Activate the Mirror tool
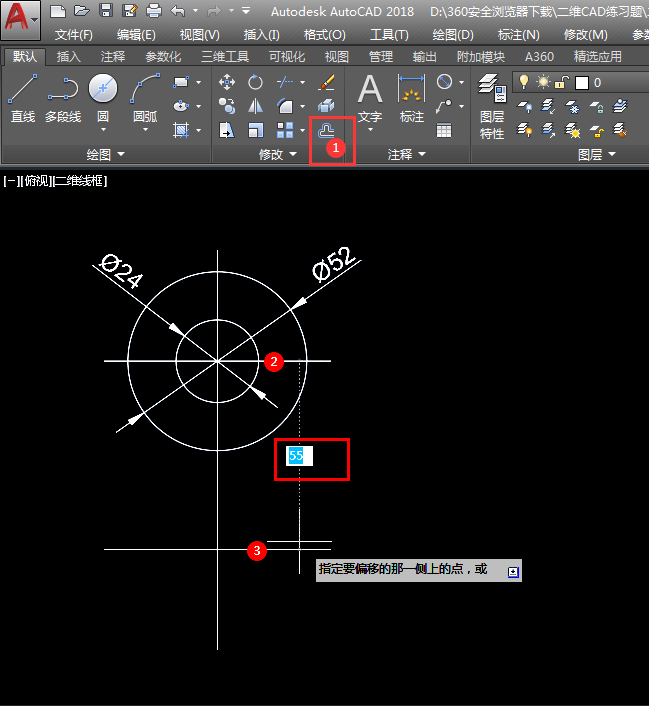Screen dimensions: 649x706 coord(255,106)
